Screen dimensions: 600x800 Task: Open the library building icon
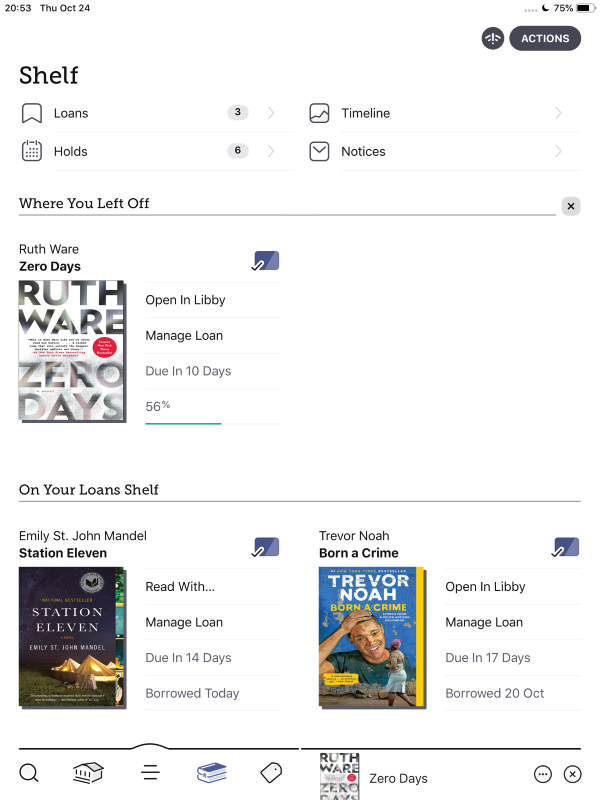pyautogui.click(x=89, y=773)
